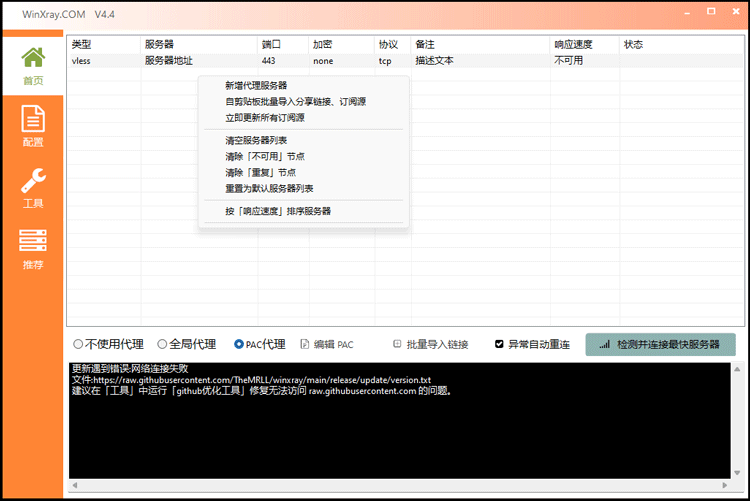750x501 pixels.
Task: Click the 状态 column header
Action: 682,45
